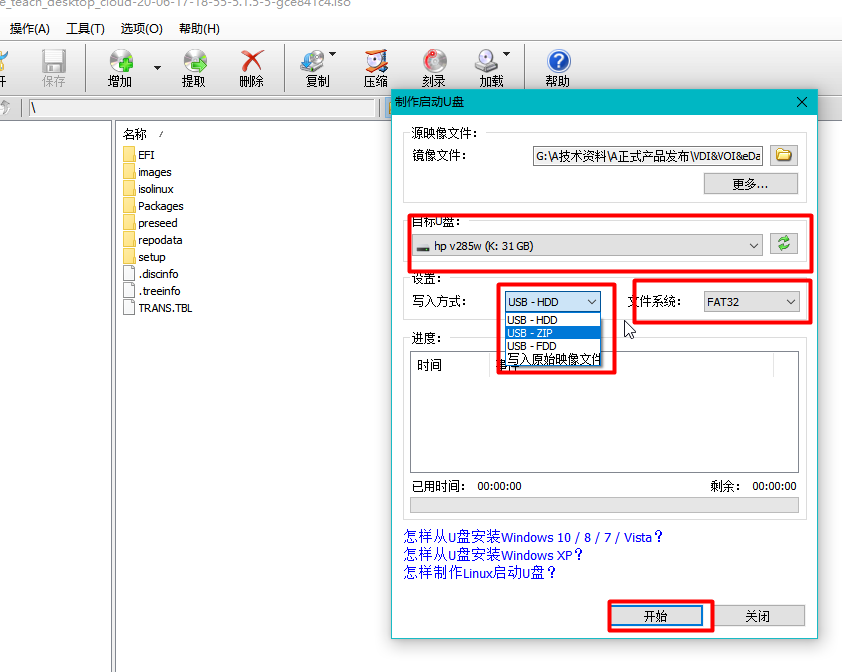Select USB - ZIP write method option
The width and height of the screenshot is (842, 672).
pyautogui.click(x=553, y=333)
